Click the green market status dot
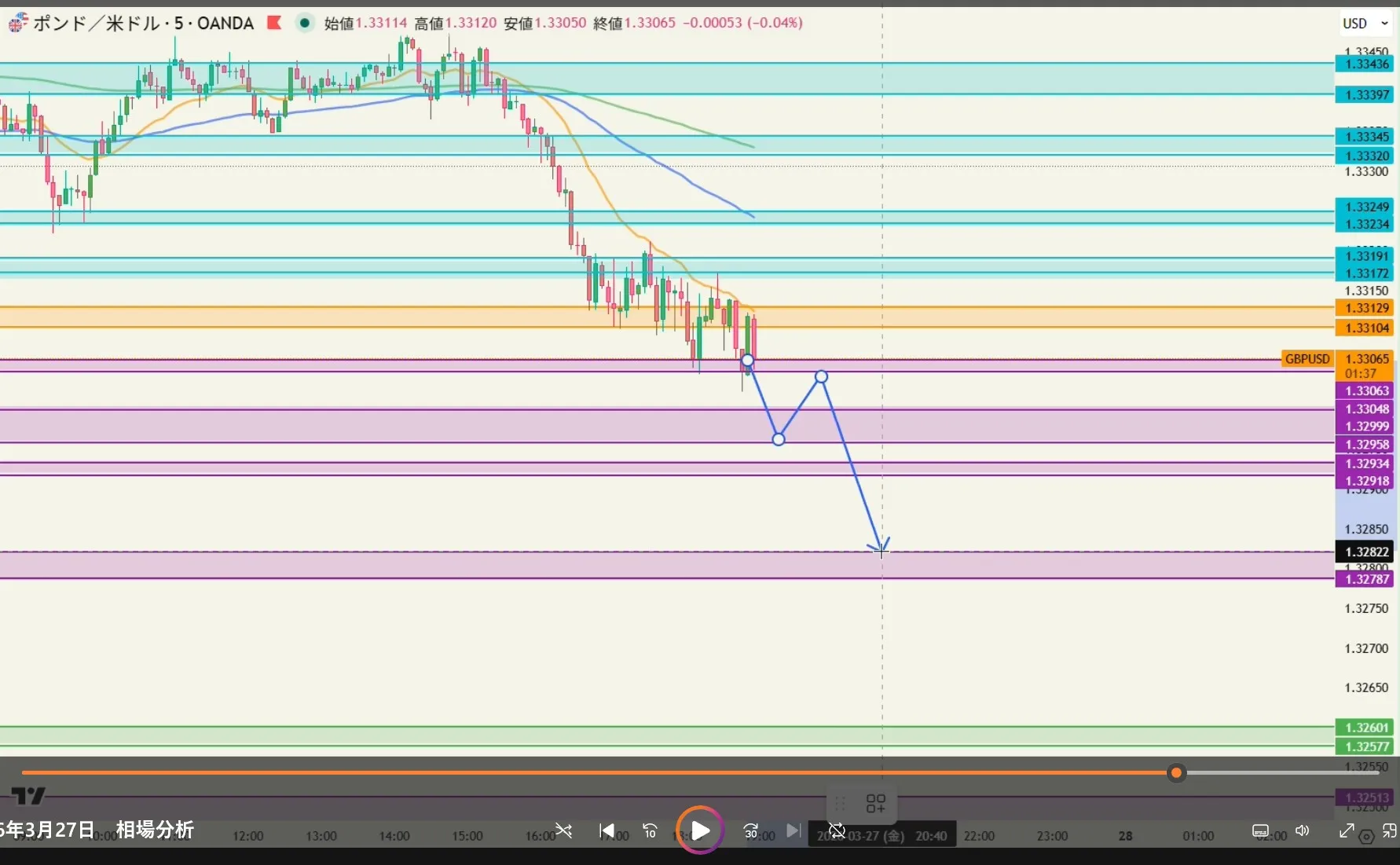 click(x=304, y=23)
